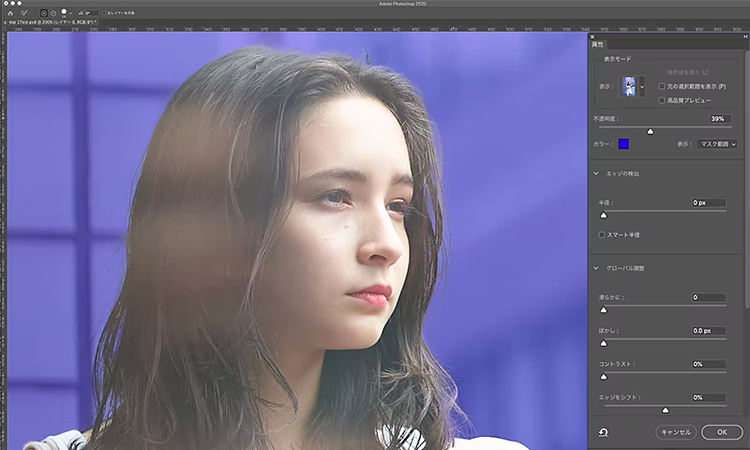Click the エッジをシフト slider handle
This screenshot has height=450, width=750.
point(665,410)
